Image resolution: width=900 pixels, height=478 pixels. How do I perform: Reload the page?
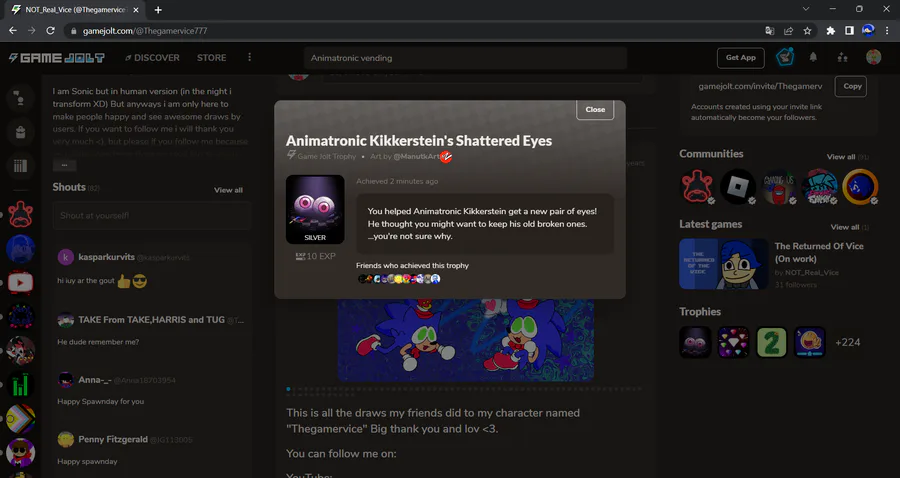click(x=51, y=30)
